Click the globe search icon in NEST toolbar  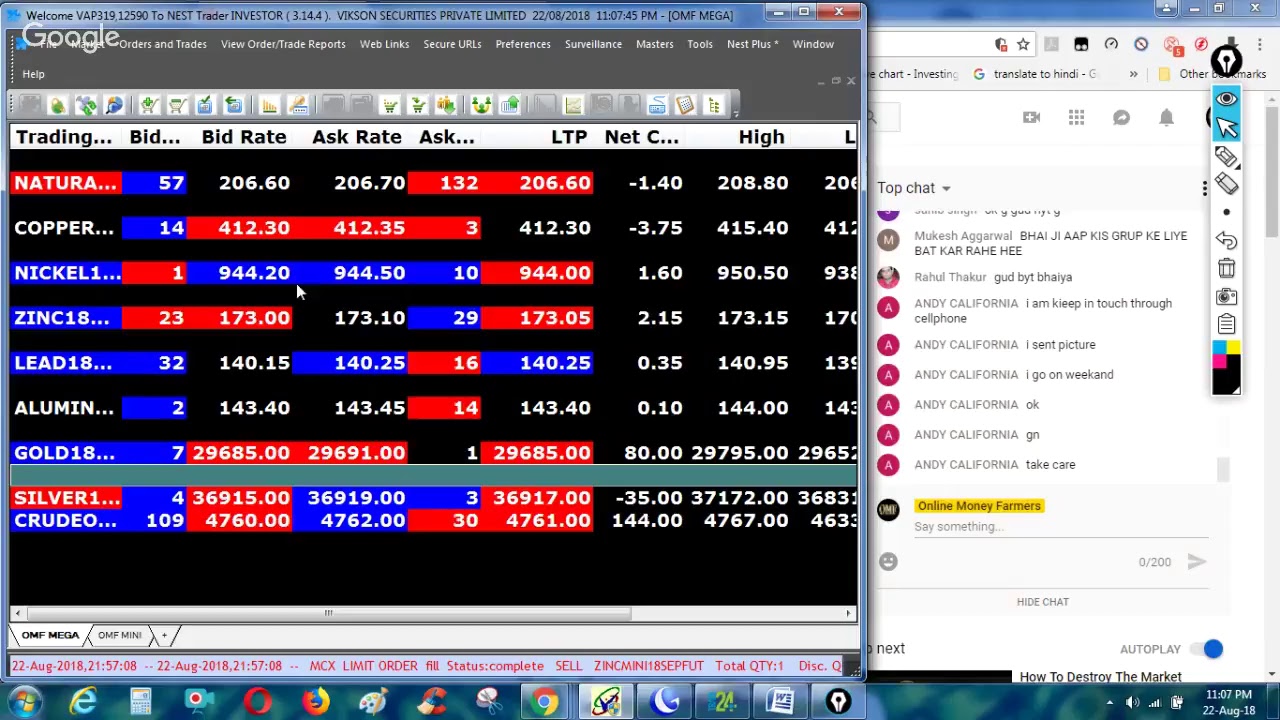[114, 105]
